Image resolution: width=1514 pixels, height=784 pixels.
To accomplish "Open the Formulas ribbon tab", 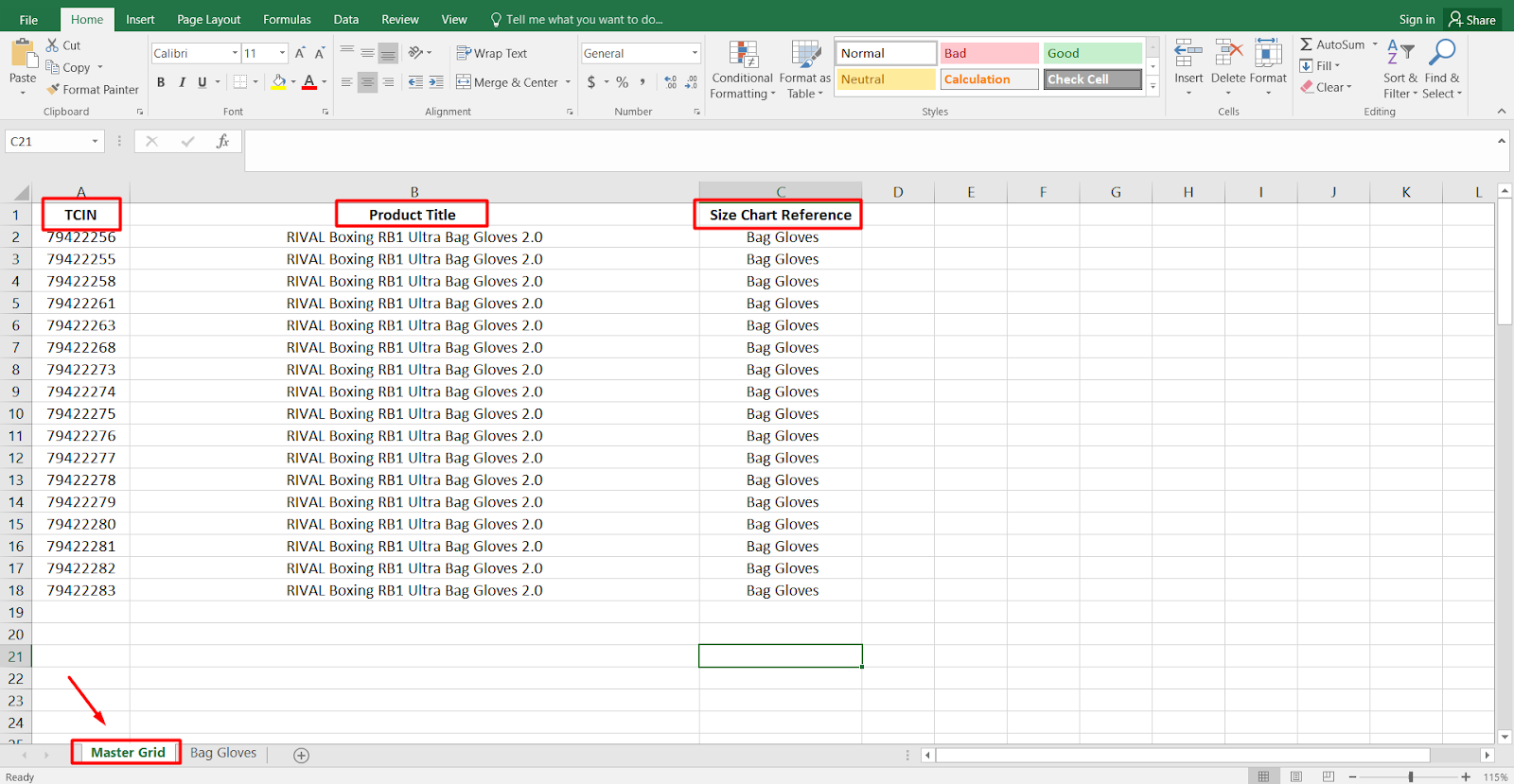I will 287,19.
